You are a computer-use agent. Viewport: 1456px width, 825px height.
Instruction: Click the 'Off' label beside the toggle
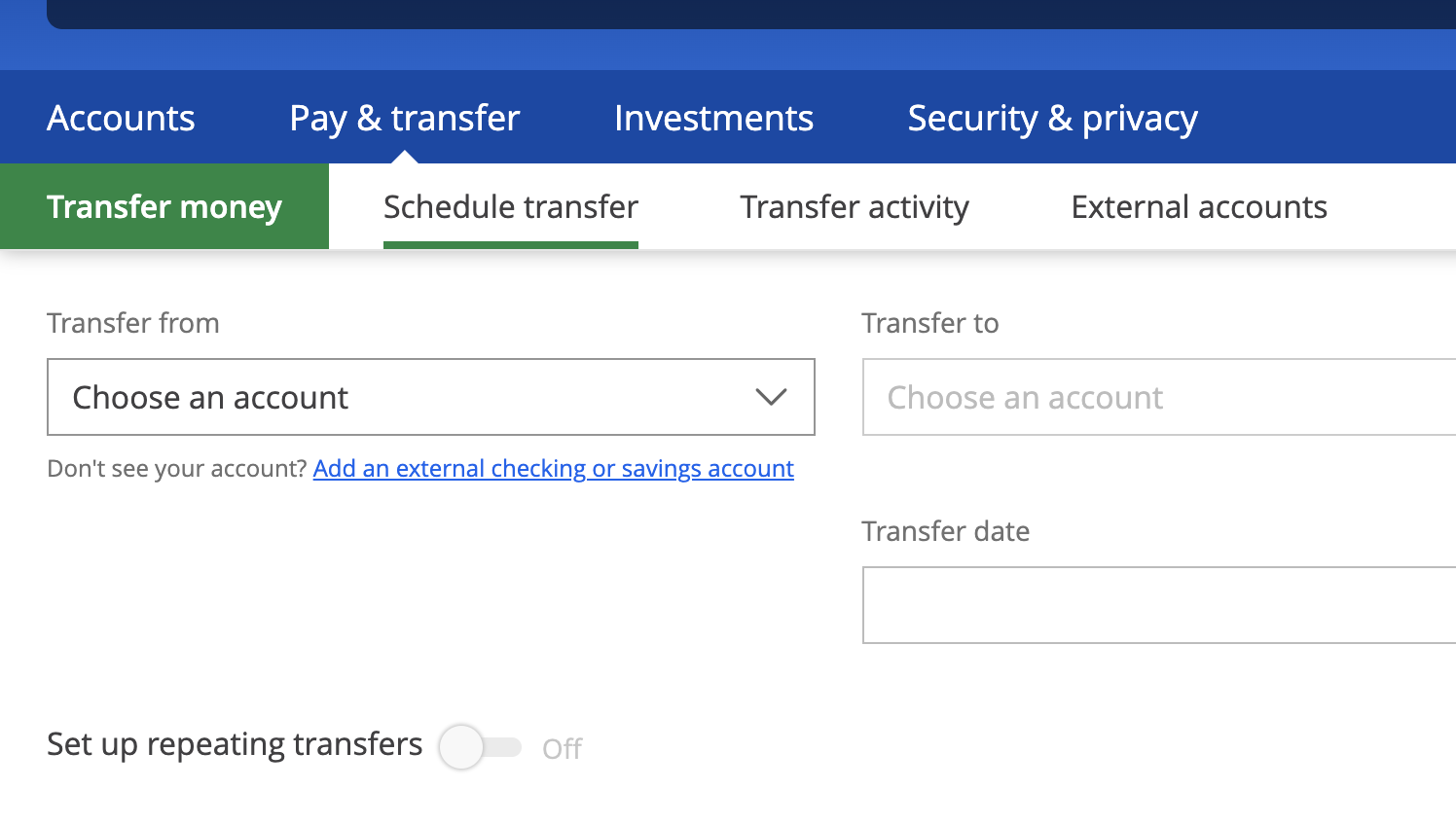click(x=562, y=748)
